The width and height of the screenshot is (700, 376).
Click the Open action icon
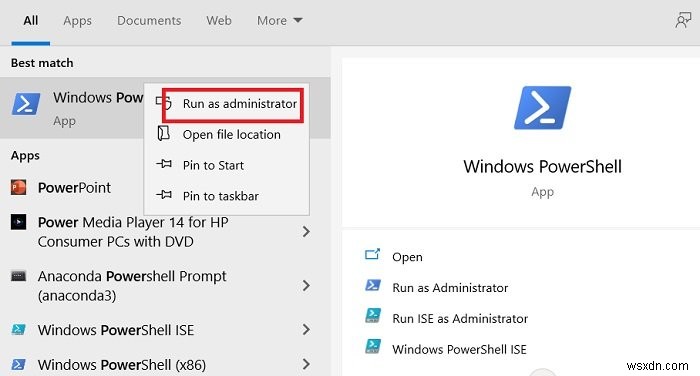pyautogui.click(x=373, y=255)
